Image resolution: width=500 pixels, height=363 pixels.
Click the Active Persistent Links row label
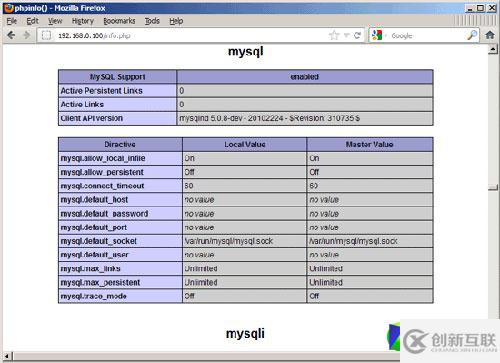(x=101, y=91)
